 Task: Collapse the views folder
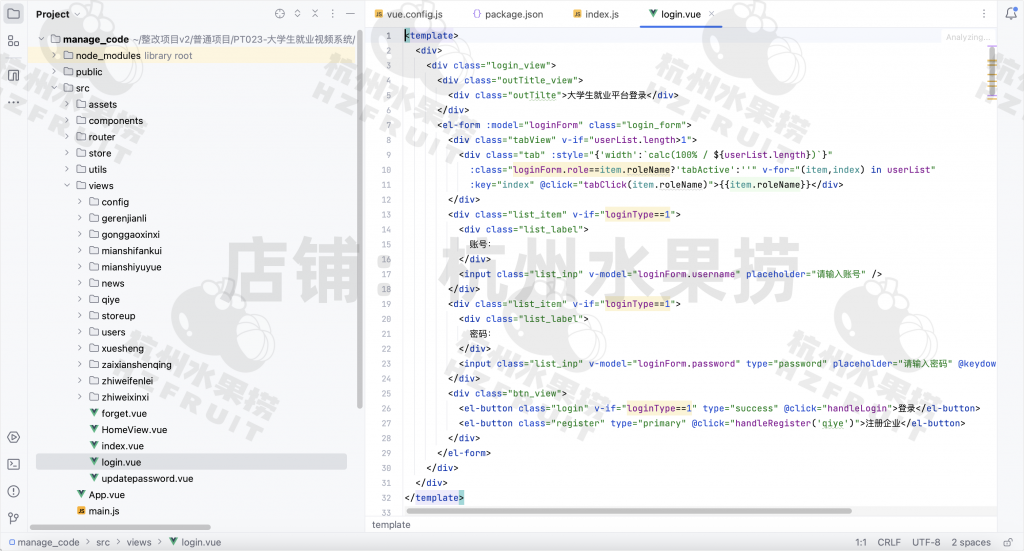click(x=67, y=186)
